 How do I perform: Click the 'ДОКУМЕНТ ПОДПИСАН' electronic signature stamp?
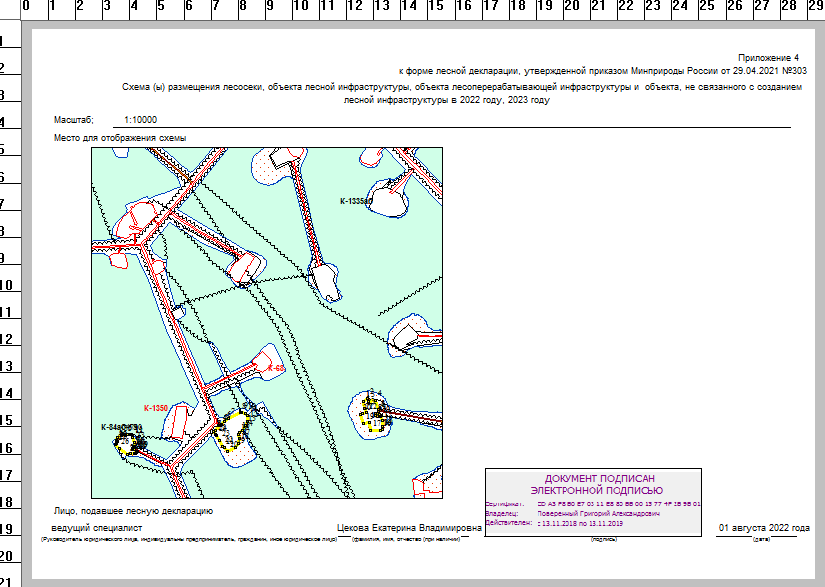pyautogui.click(x=593, y=484)
